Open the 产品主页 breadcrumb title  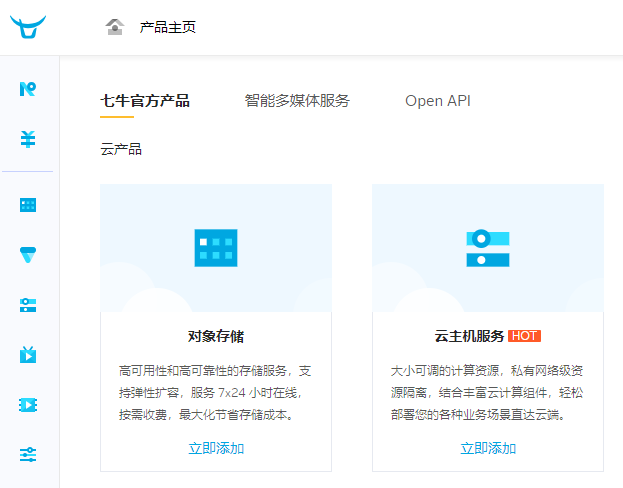point(168,27)
